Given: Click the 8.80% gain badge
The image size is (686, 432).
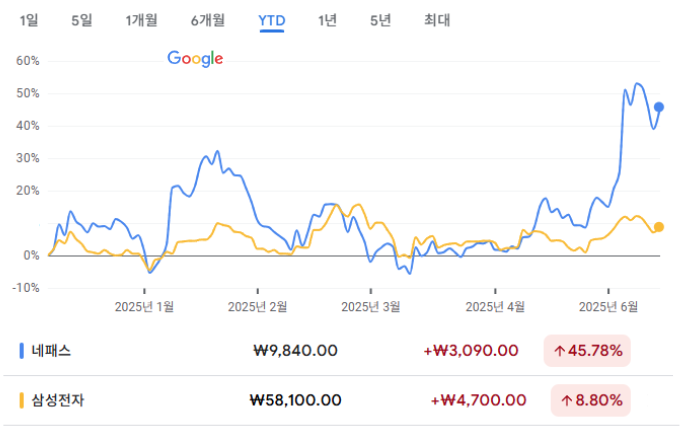Looking at the screenshot, I should (591, 400).
